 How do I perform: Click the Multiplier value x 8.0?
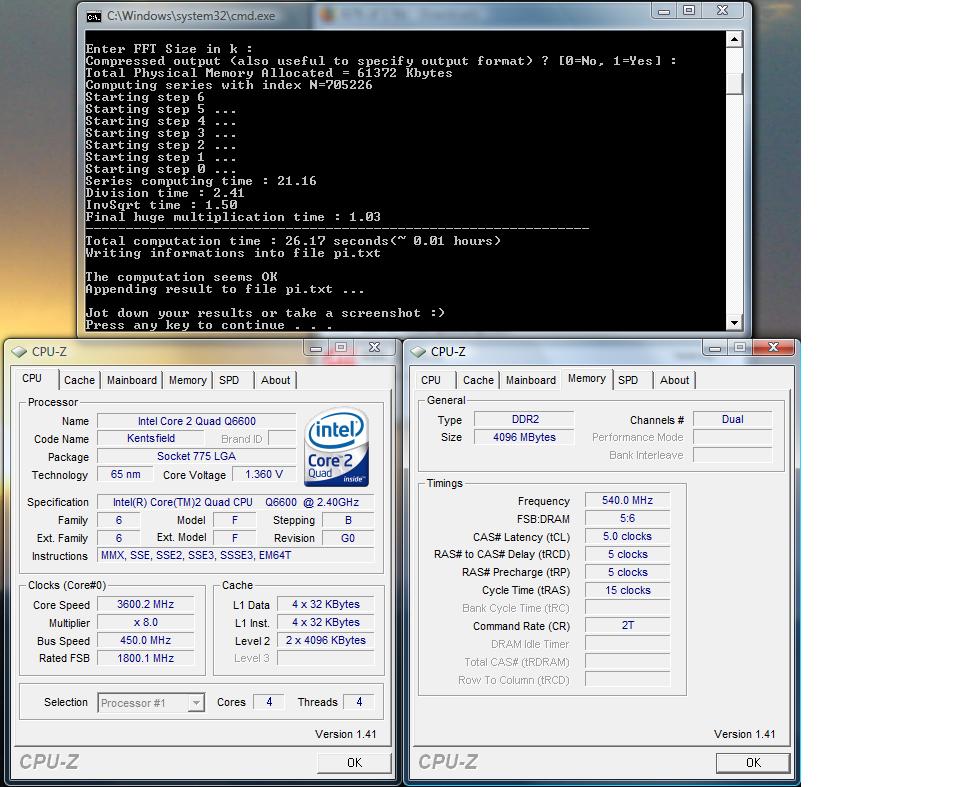click(146, 622)
